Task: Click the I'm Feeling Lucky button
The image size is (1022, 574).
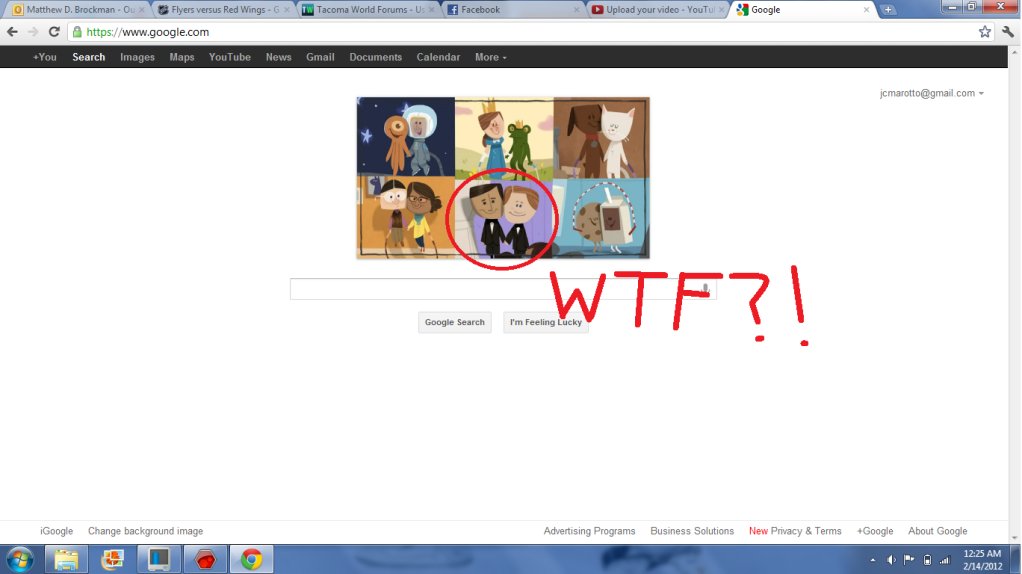Action: pyautogui.click(x=546, y=322)
